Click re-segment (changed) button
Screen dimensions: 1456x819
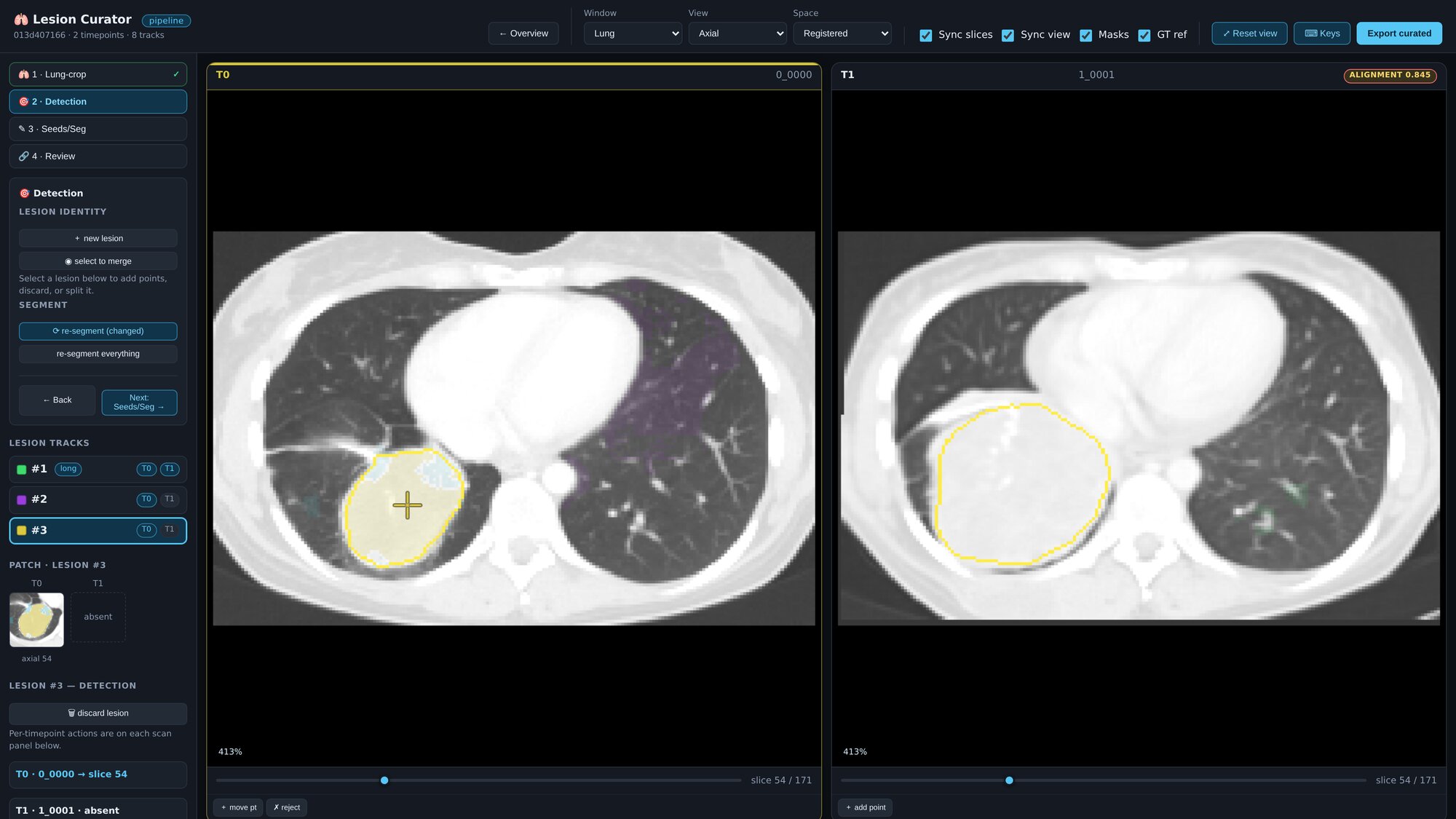pyautogui.click(x=98, y=331)
